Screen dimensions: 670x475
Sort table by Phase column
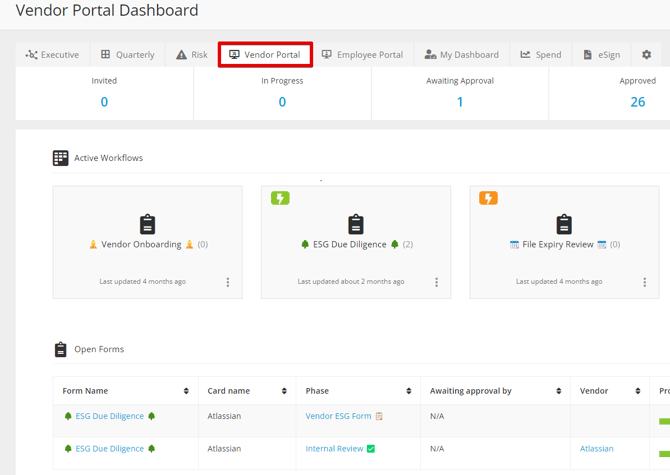coord(408,391)
